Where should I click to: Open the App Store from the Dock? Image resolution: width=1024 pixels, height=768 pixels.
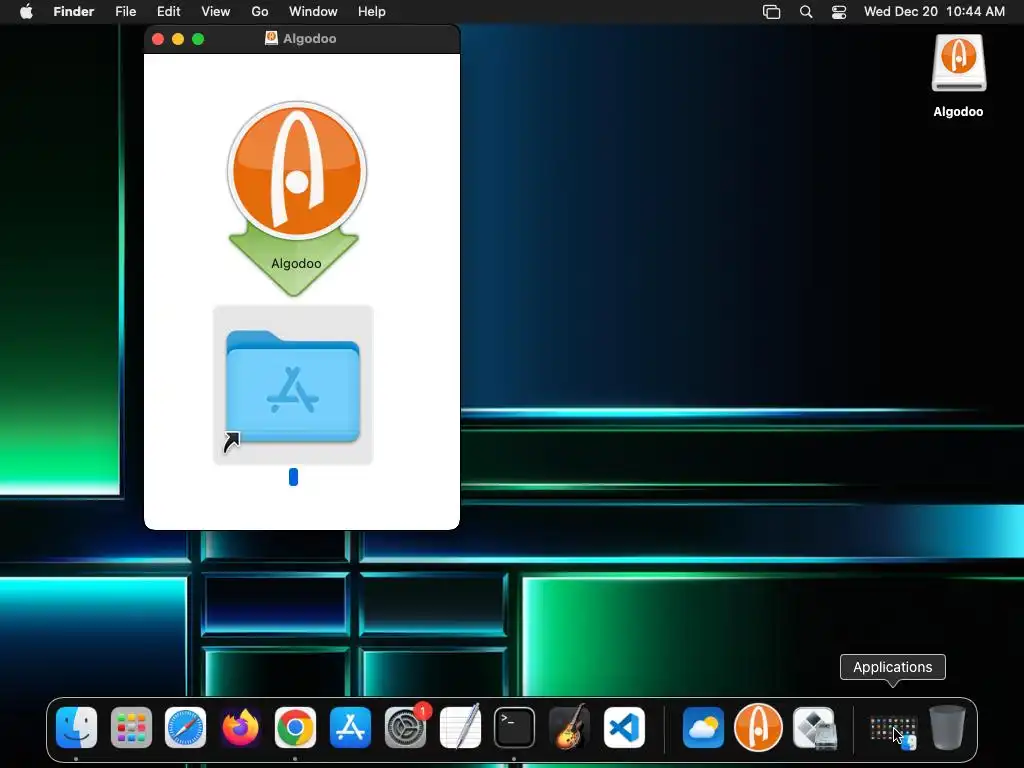(350, 728)
